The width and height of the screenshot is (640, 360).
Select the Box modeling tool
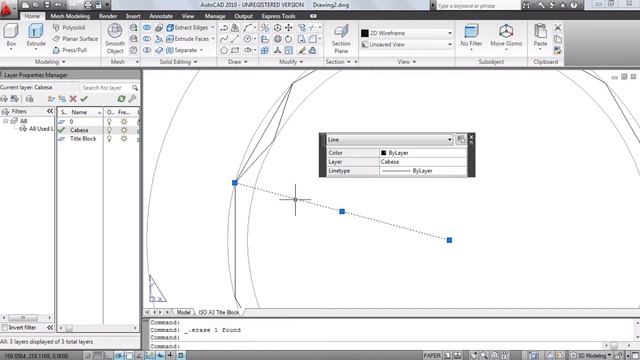click(11, 36)
